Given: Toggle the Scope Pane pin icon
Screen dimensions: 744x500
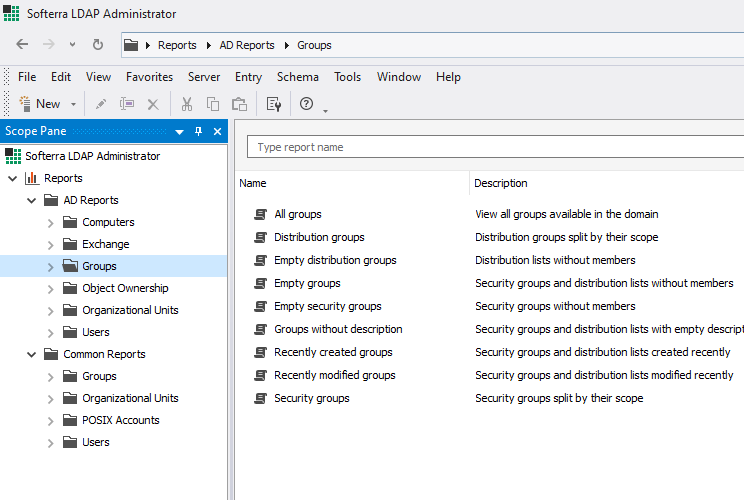Looking at the screenshot, I should click(x=198, y=131).
